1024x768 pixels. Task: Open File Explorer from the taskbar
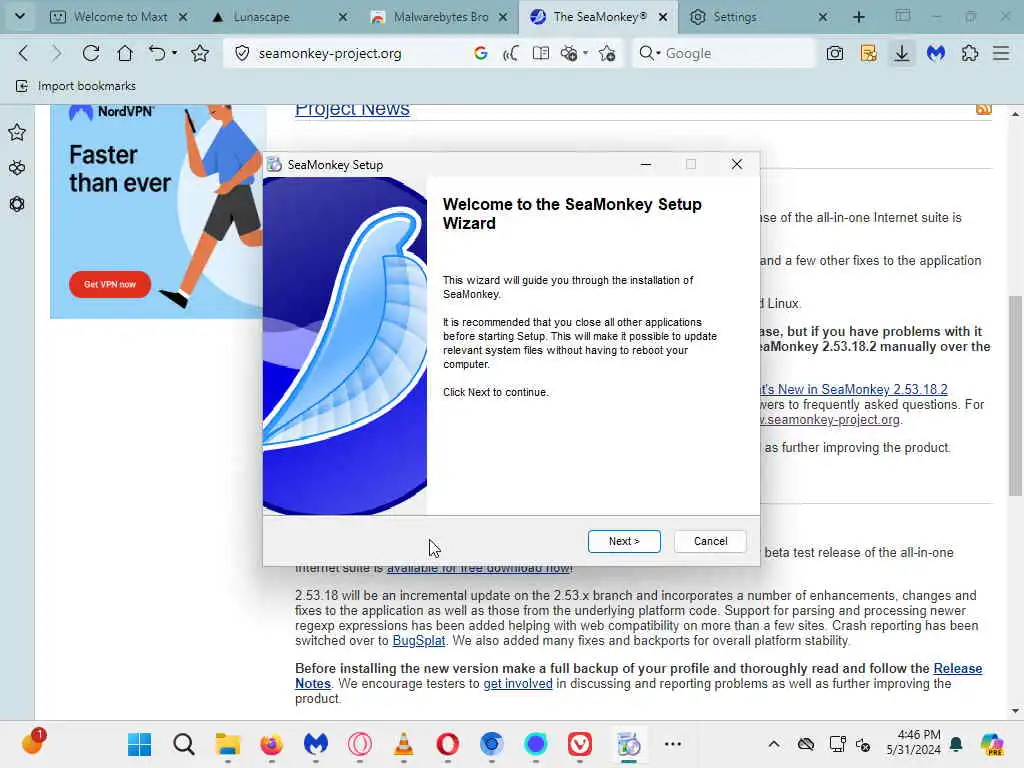pyautogui.click(x=228, y=744)
